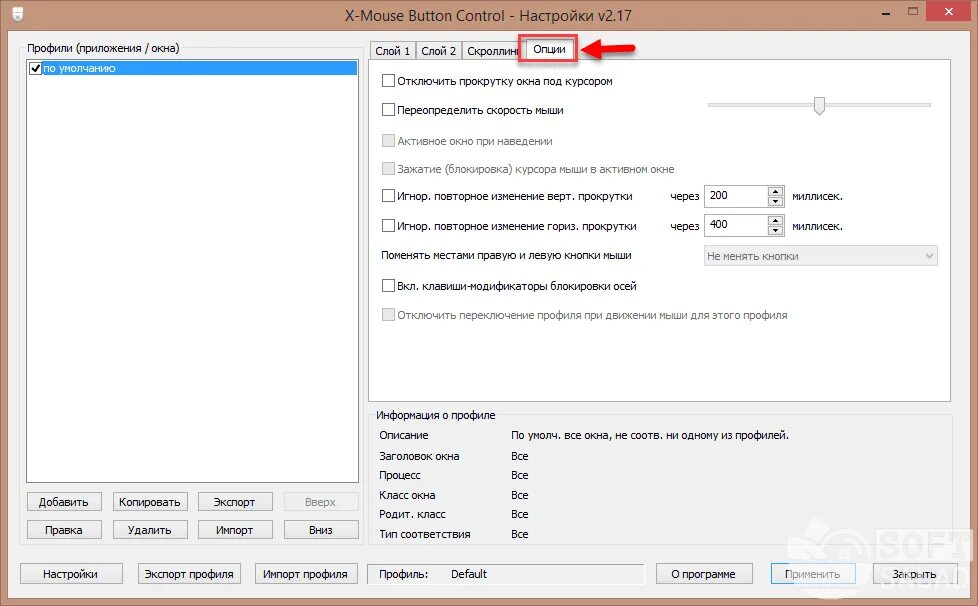
Task: Click the 'Копировать' profile button
Action: (x=150, y=502)
